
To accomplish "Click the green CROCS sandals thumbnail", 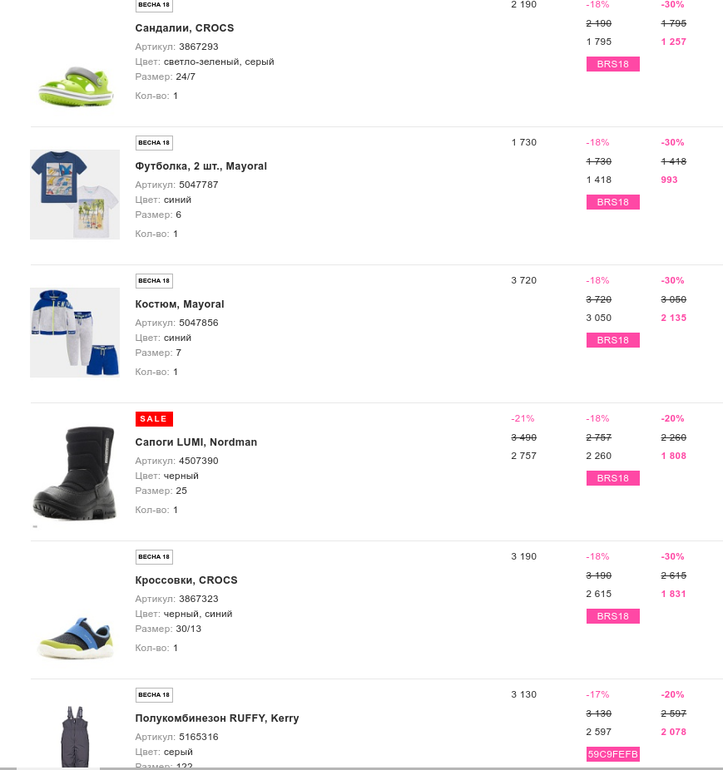I will (75, 84).
